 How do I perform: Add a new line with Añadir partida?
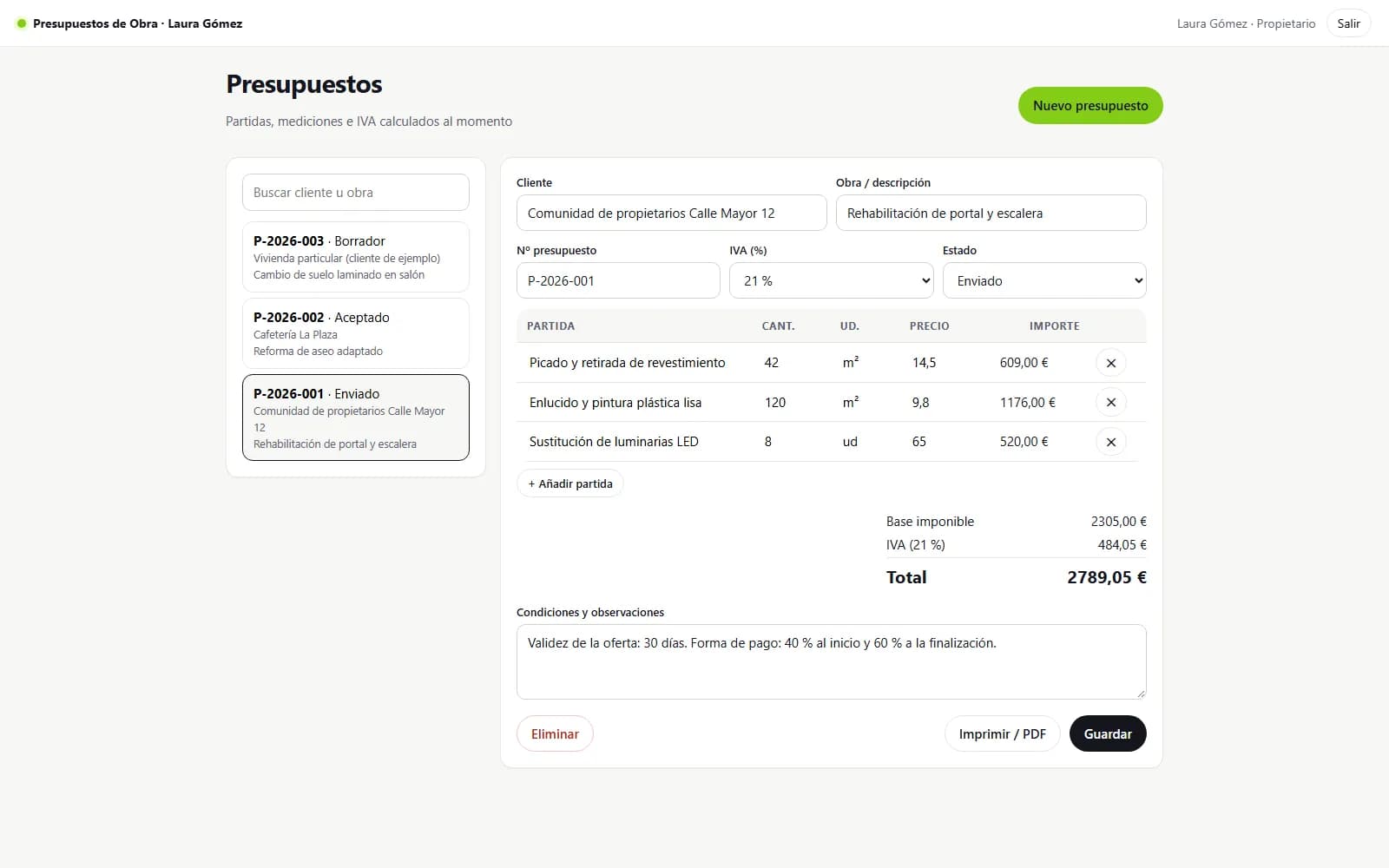pos(570,483)
